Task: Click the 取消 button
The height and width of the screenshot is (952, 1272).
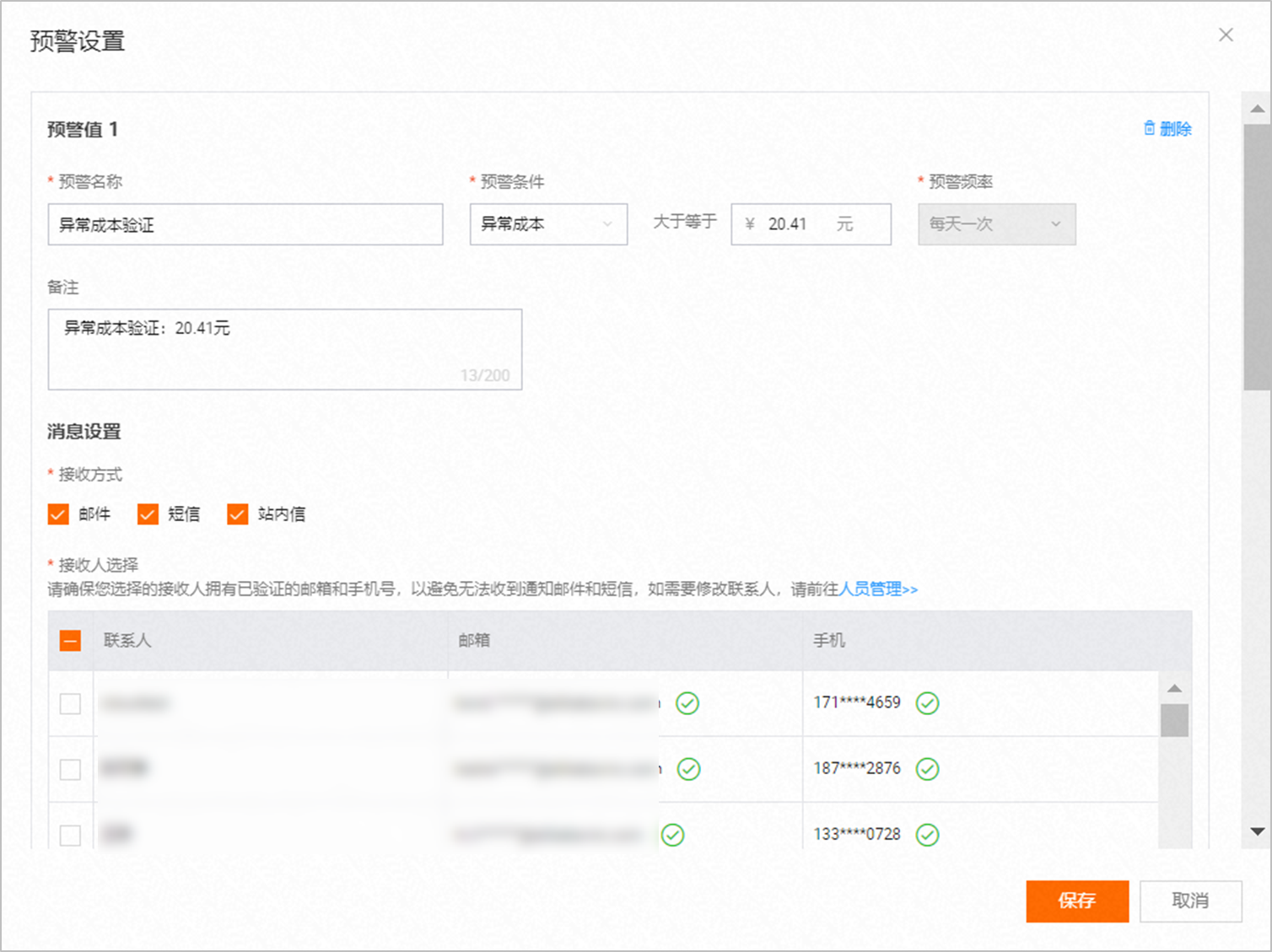Action: click(1191, 901)
